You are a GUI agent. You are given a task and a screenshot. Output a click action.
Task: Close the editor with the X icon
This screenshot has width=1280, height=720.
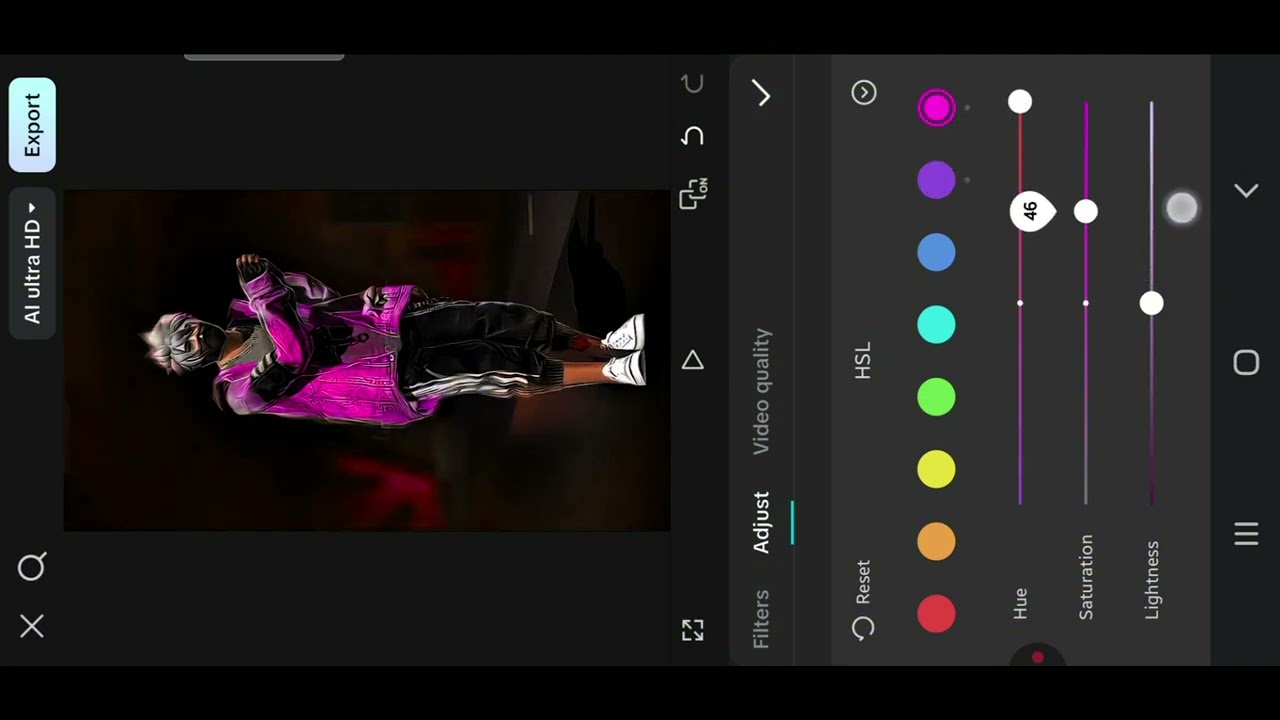tap(32, 627)
